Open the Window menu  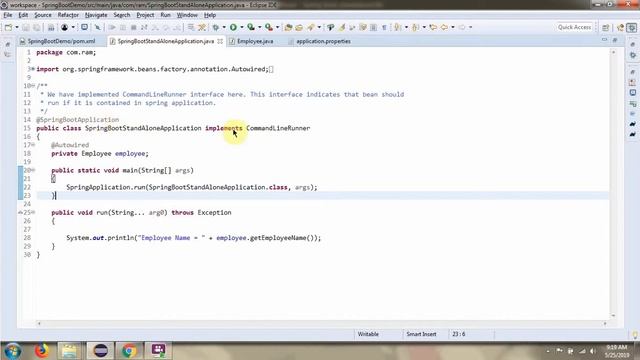point(187,15)
